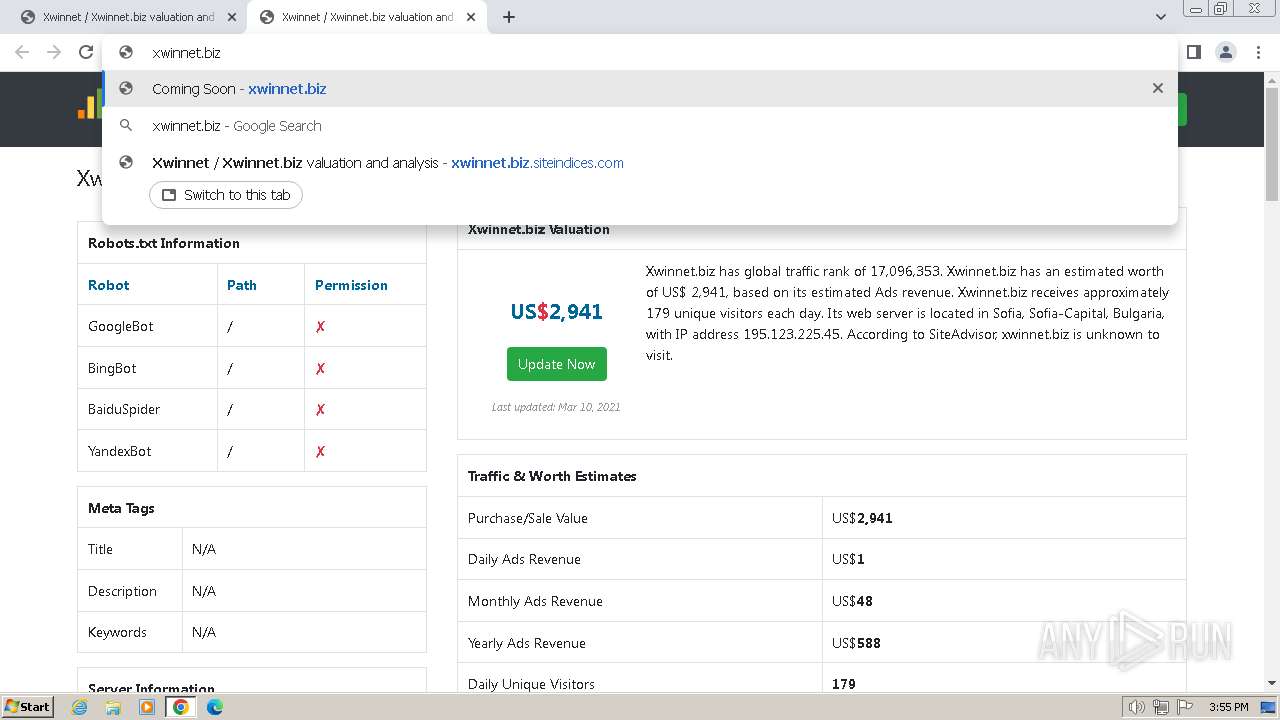The height and width of the screenshot is (720, 1280).
Task: Click the red X for BingBot
Action: click(320, 369)
